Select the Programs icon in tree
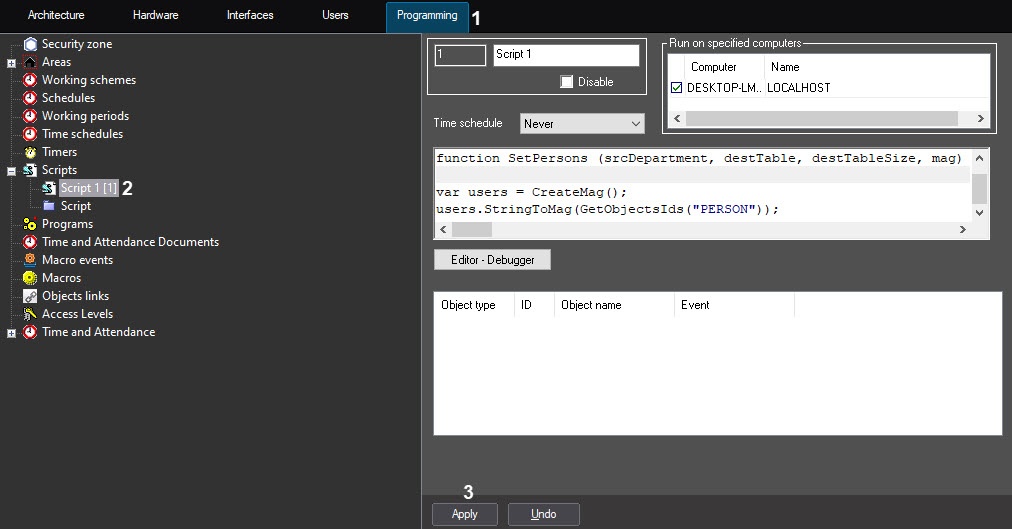1012x529 pixels. point(30,224)
